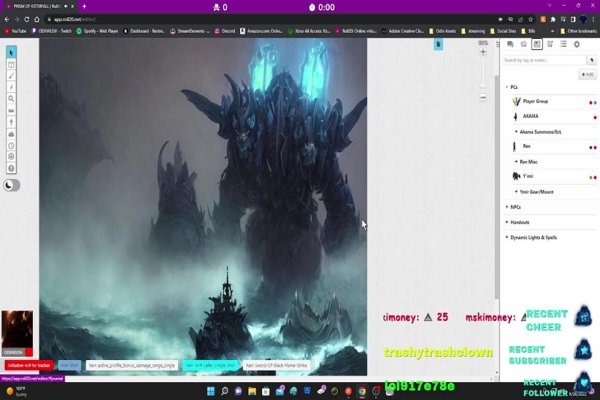Open the layers cube tool

pos(11,64)
